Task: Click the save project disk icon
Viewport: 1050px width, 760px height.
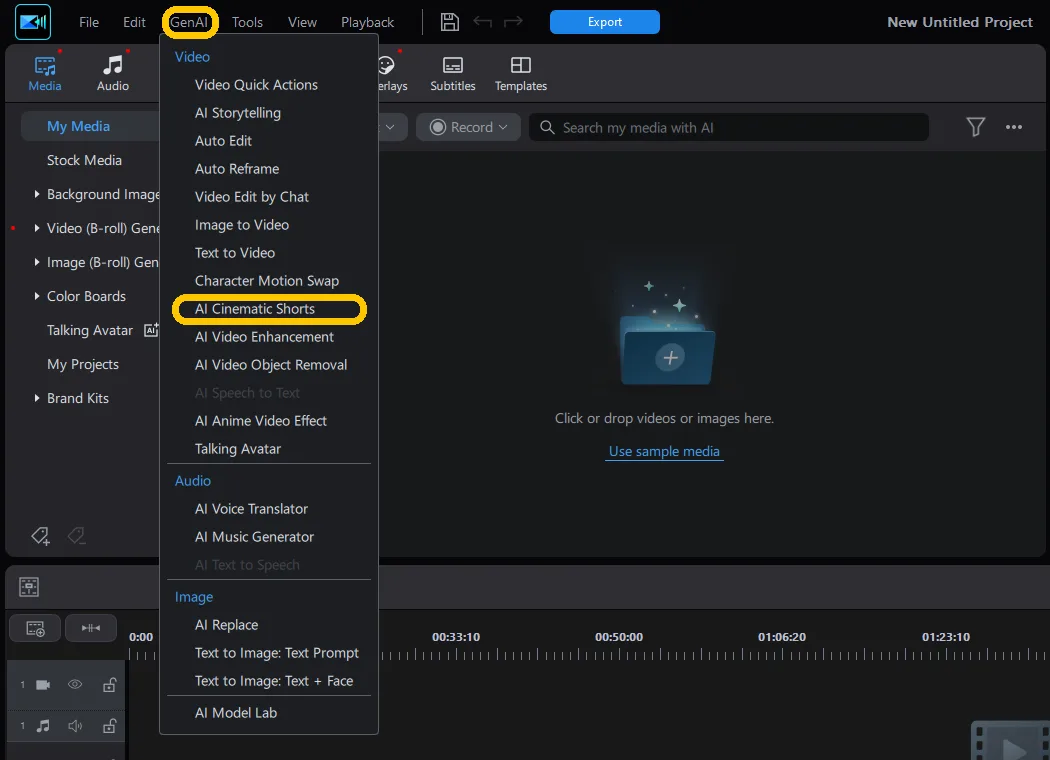Action: click(x=449, y=22)
